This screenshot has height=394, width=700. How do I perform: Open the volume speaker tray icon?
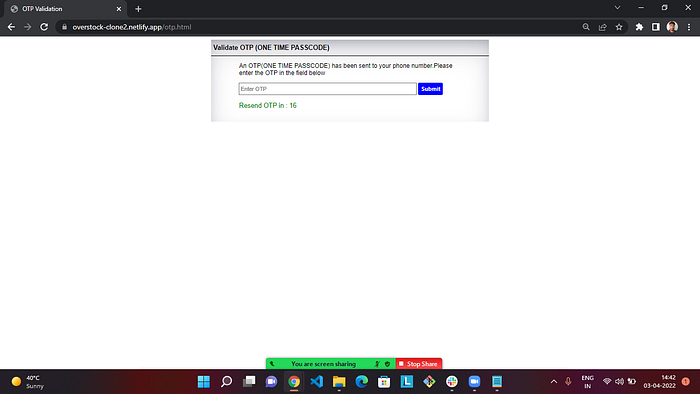pos(619,382)
